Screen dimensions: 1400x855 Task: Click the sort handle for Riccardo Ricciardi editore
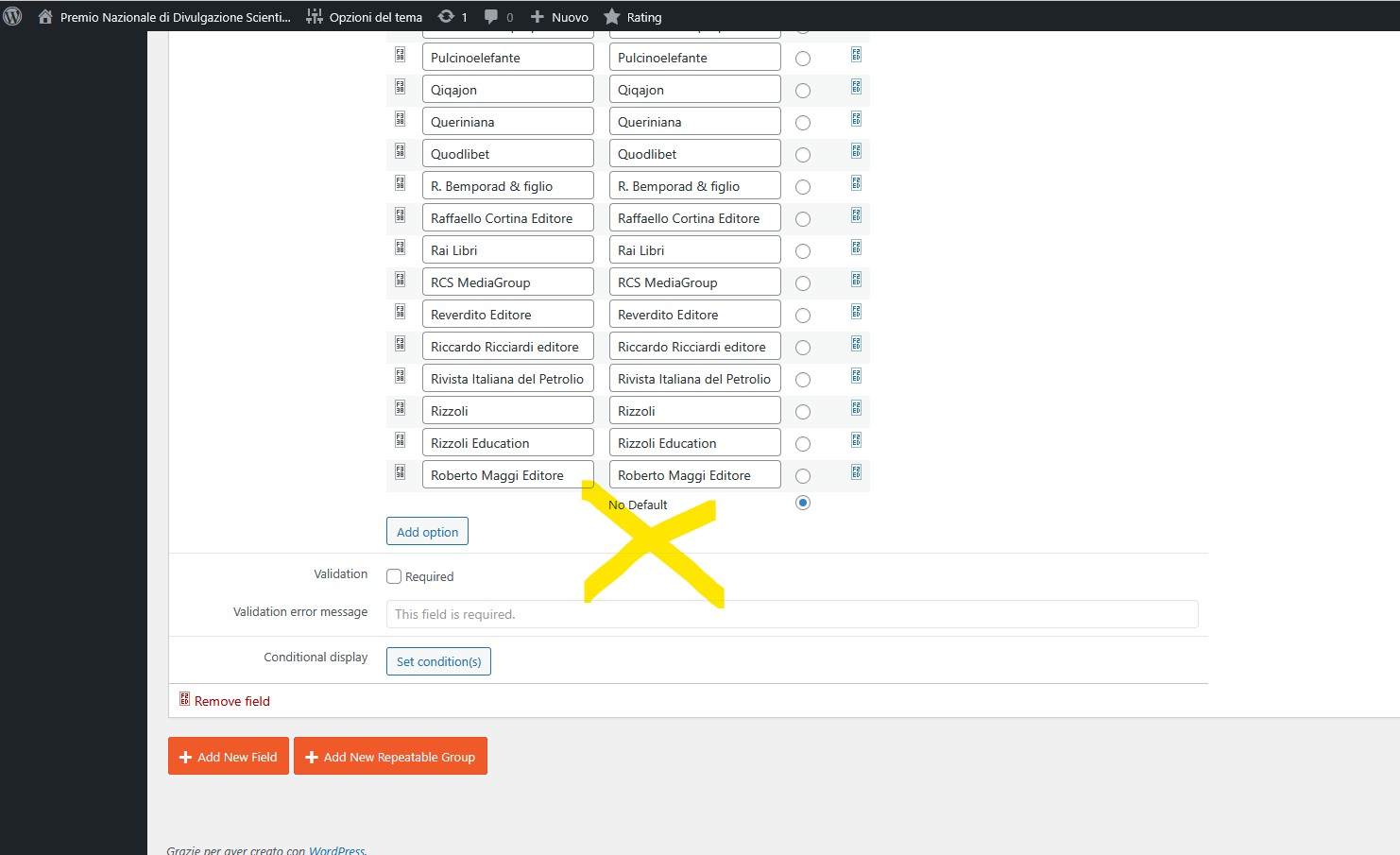401,344
